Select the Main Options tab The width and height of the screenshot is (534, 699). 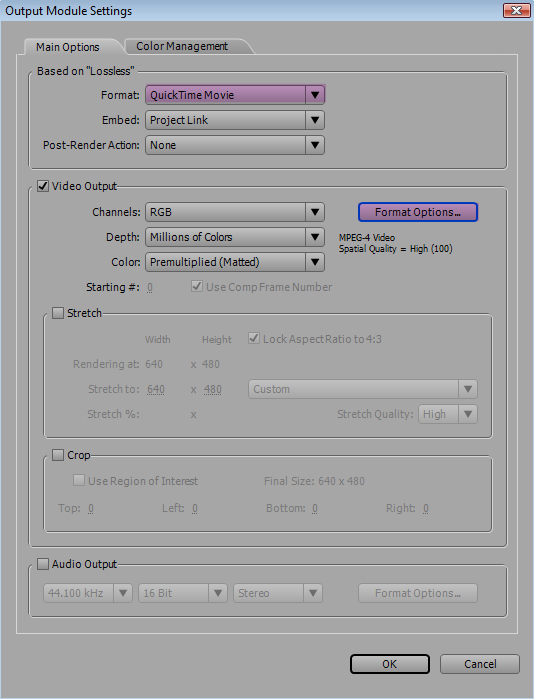coord(68,47)
